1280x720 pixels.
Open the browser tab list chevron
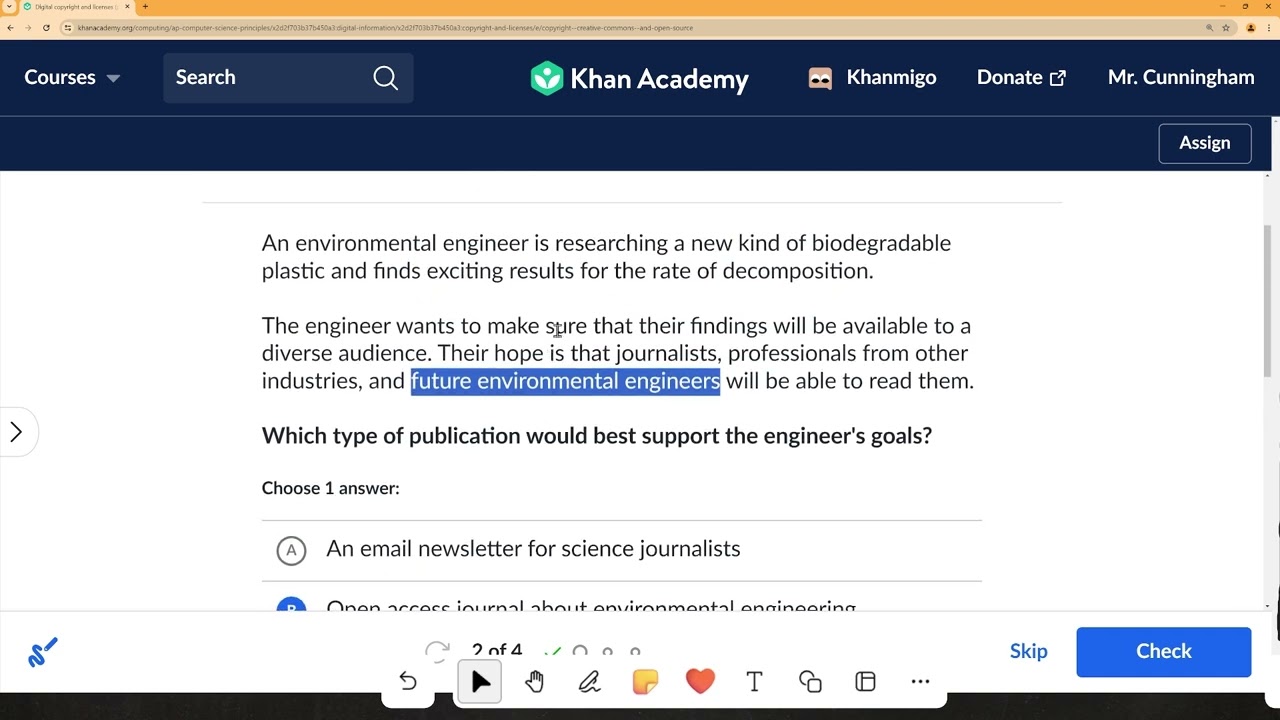coord(9,7)
